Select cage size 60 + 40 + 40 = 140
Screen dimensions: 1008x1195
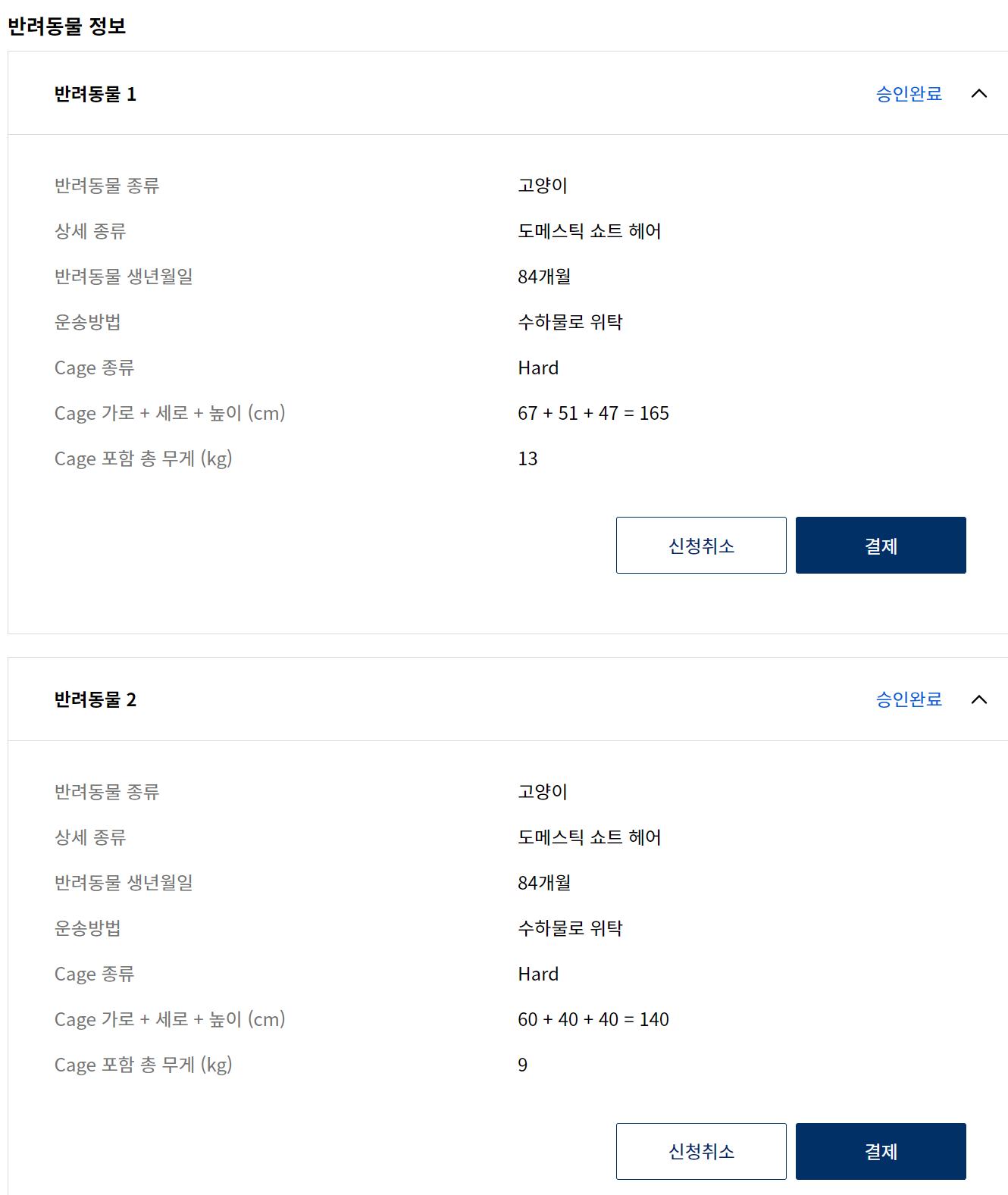coord(593,1019)
